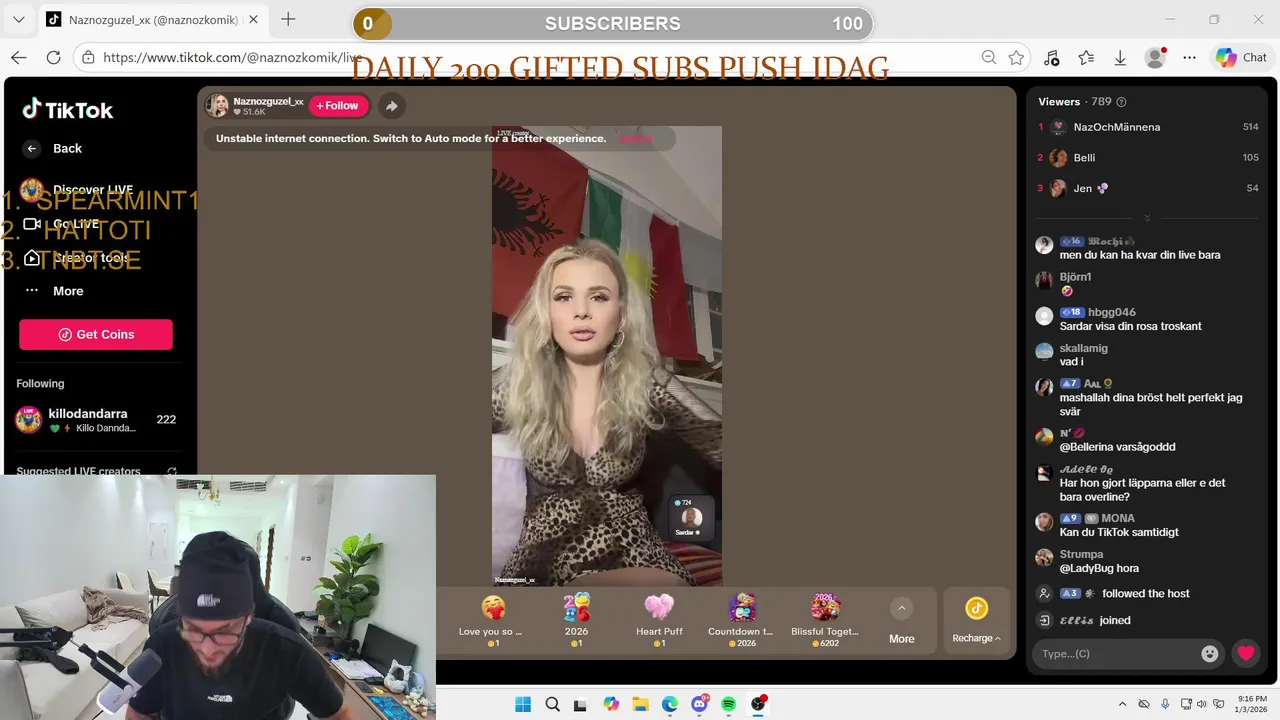Open Viewers info icon
Screen dimensions: 1280x720
pos(1121,102)
